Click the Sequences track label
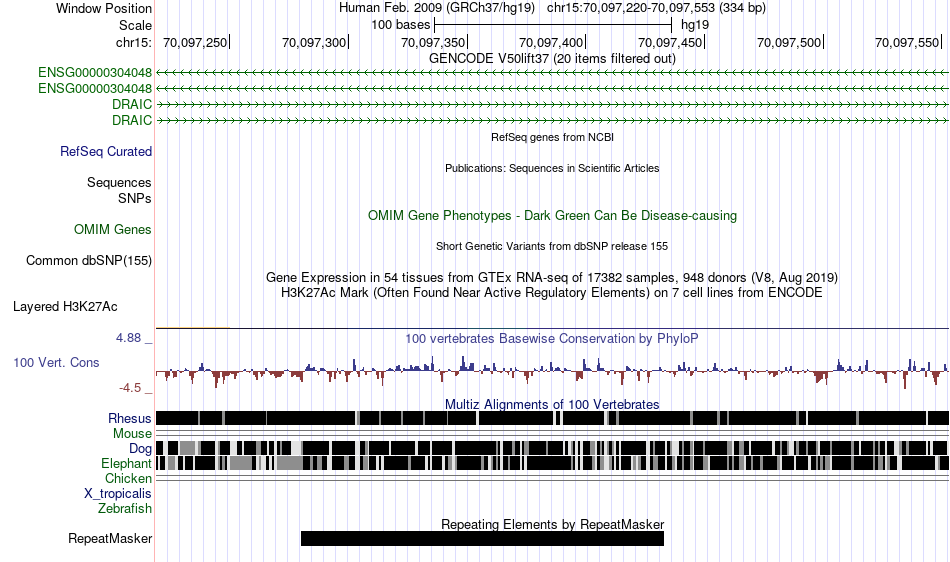 coord(119,182)
